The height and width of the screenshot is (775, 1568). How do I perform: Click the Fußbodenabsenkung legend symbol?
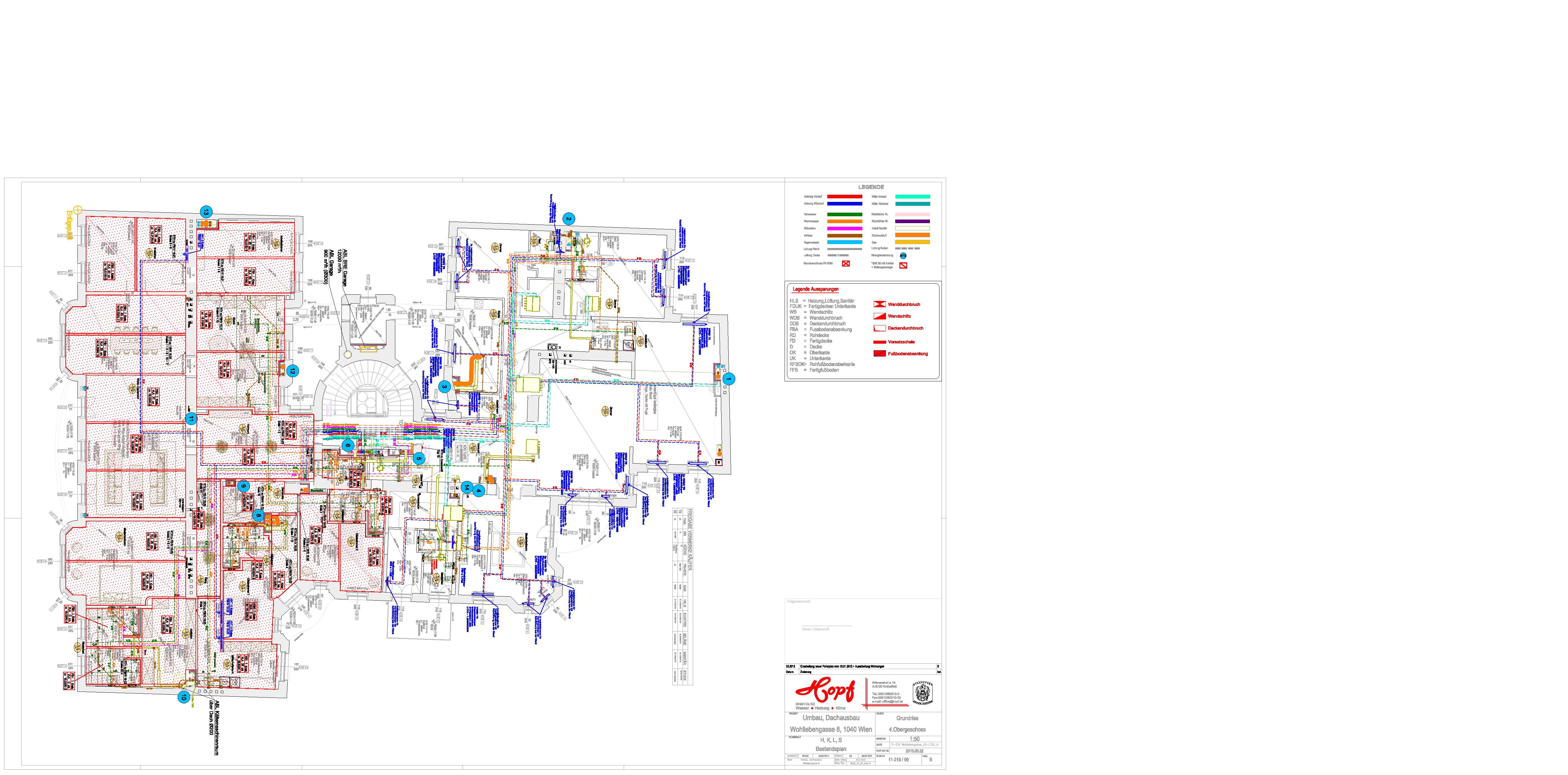[880, 354]
